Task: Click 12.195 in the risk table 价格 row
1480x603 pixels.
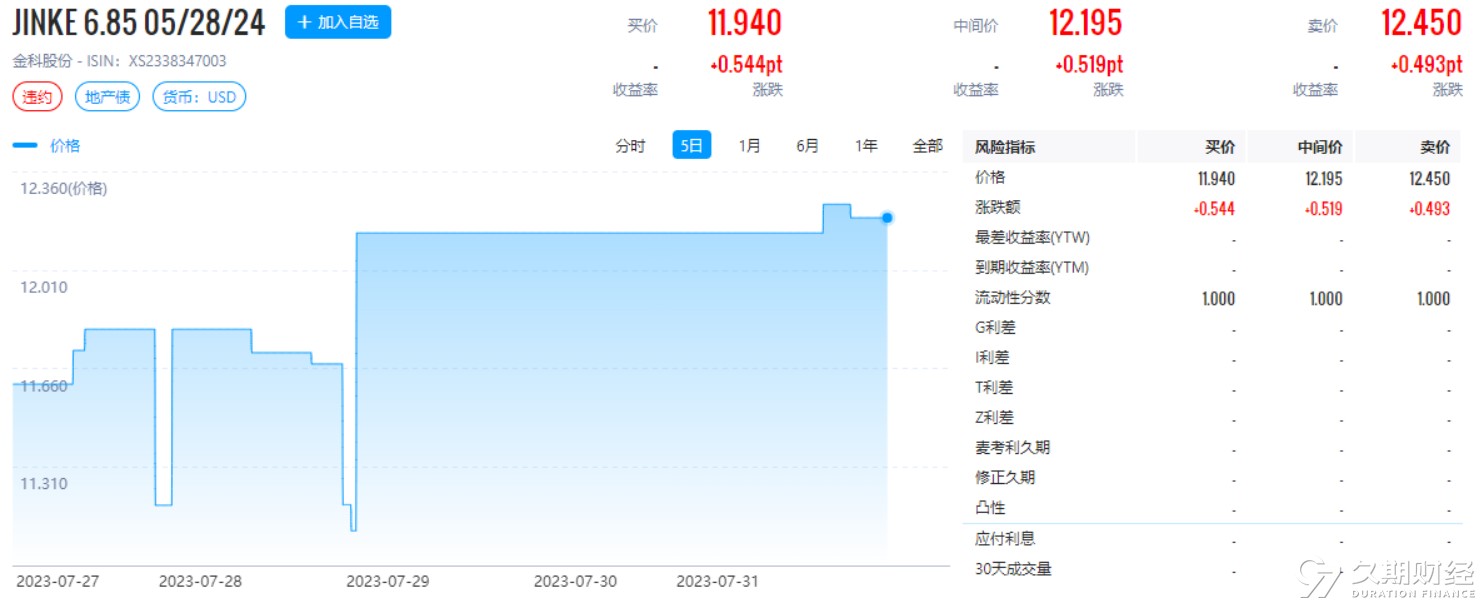Action: 1324,179
